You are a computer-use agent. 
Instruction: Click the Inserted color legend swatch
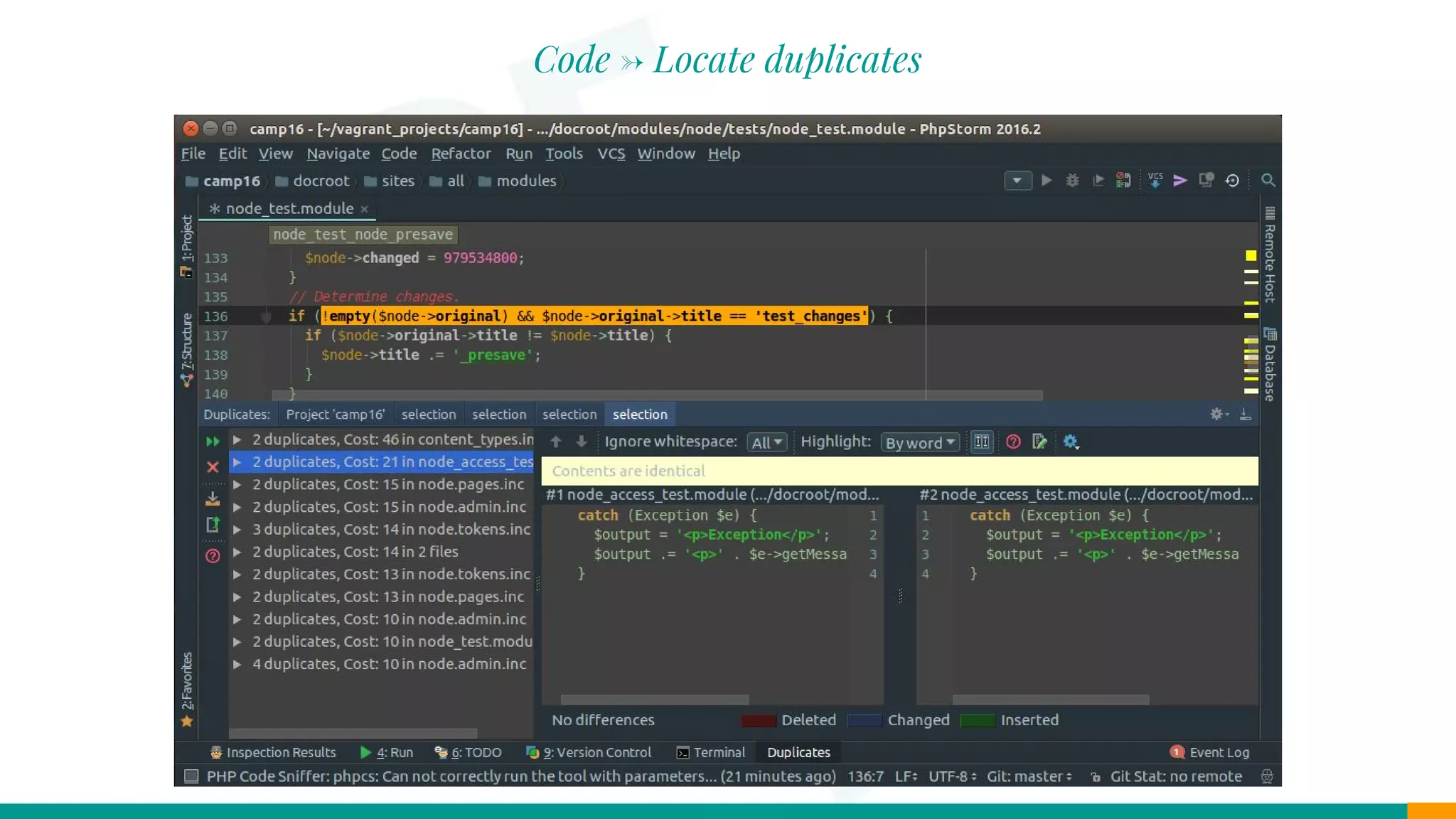point(978,720)
